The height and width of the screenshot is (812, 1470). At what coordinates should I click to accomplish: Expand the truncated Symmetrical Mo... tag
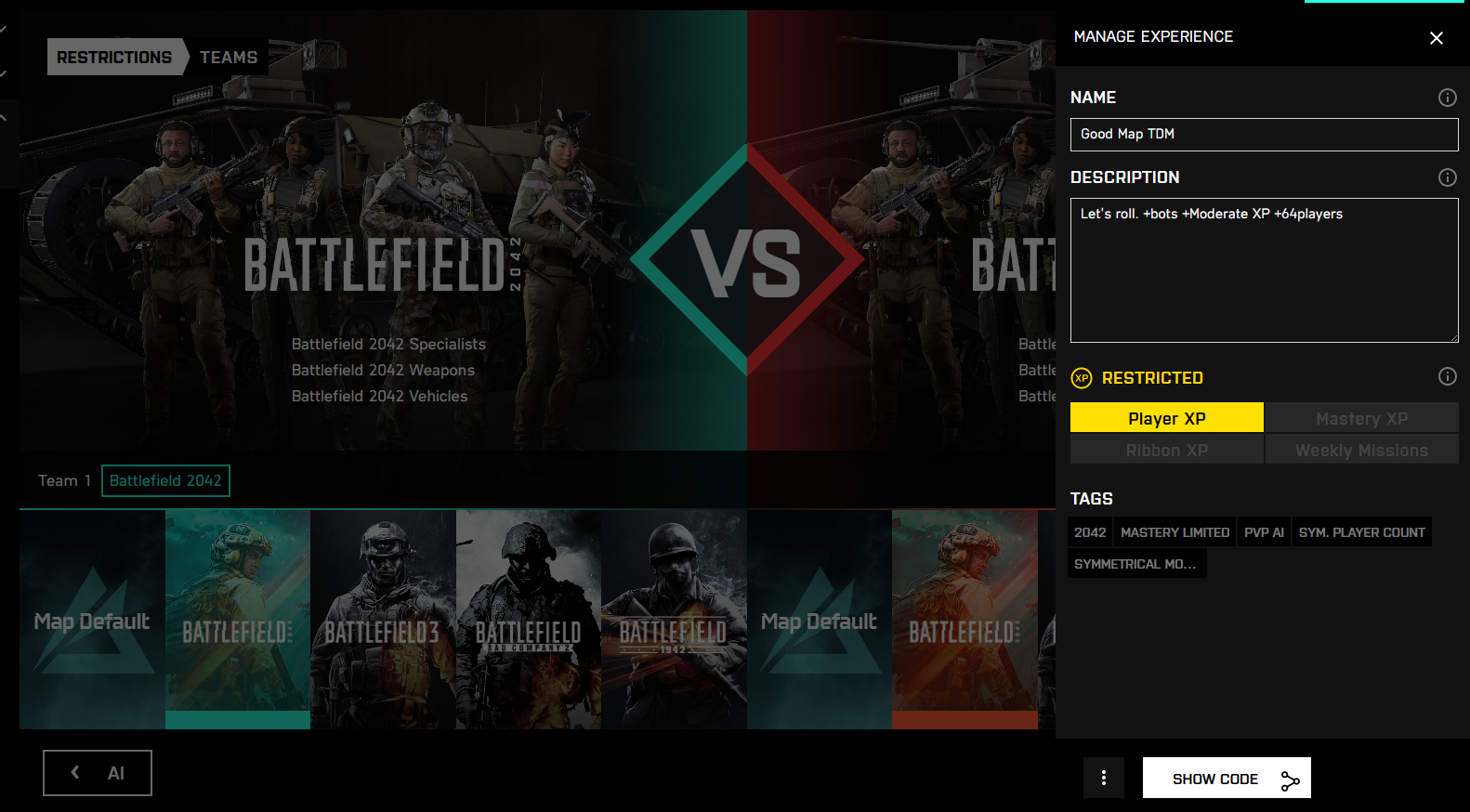point(1135,564)
